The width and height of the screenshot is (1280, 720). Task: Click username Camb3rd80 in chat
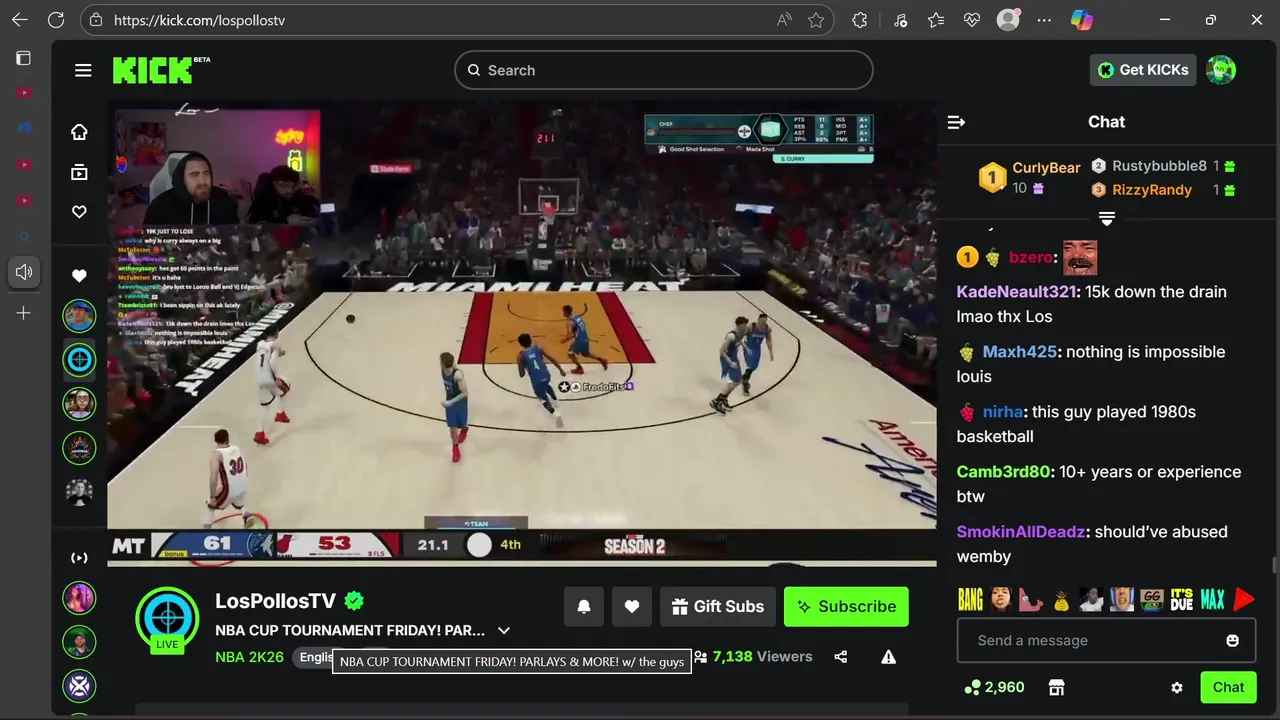(1003, 472)
